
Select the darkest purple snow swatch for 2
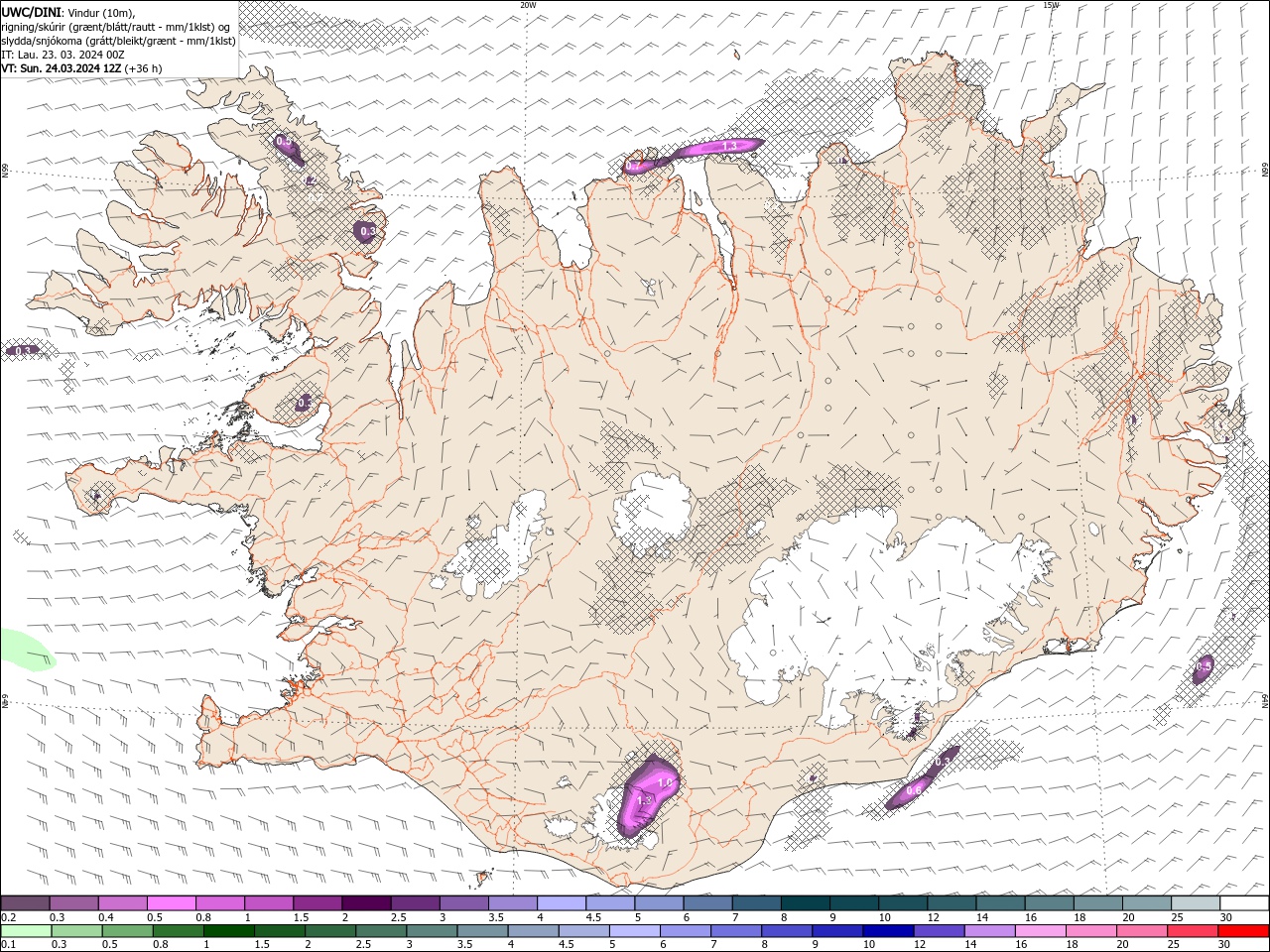pyautogui.click(x=365, y=903)
